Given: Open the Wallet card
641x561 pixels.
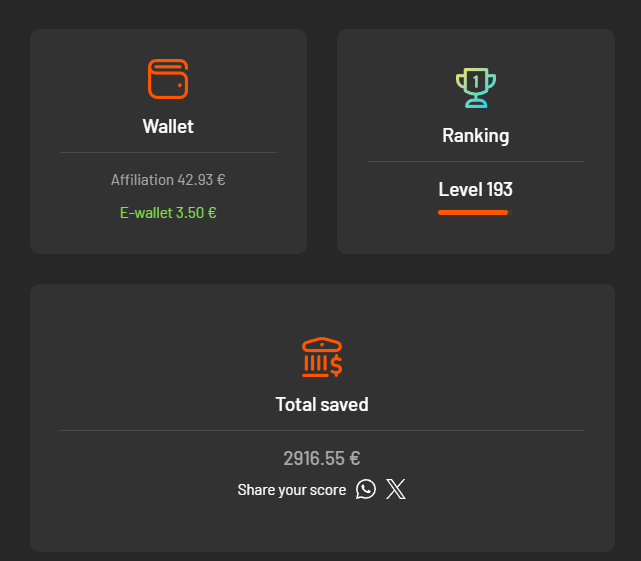Looking at the screenshot, I should [x=168, y=141].
